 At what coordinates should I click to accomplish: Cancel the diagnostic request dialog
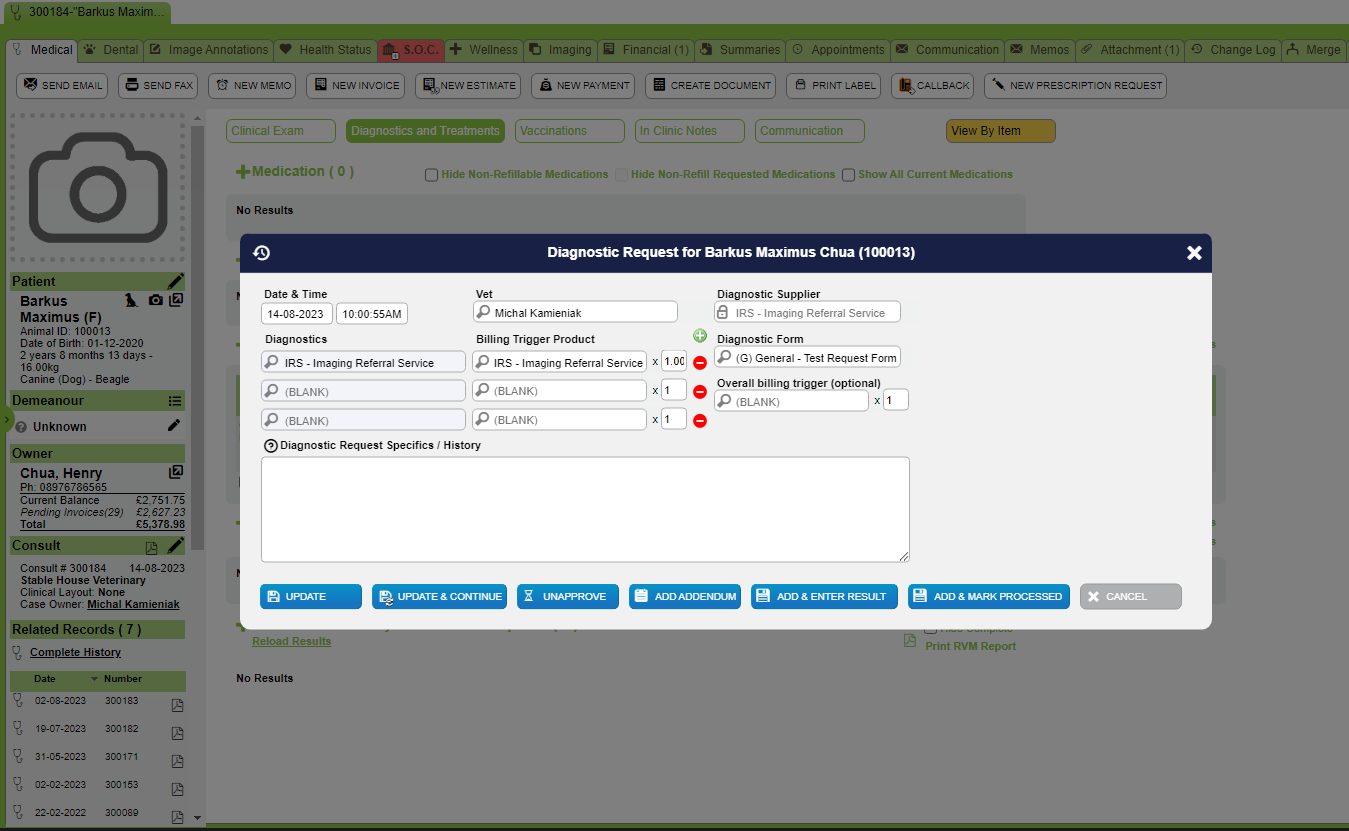[1131, 596]
